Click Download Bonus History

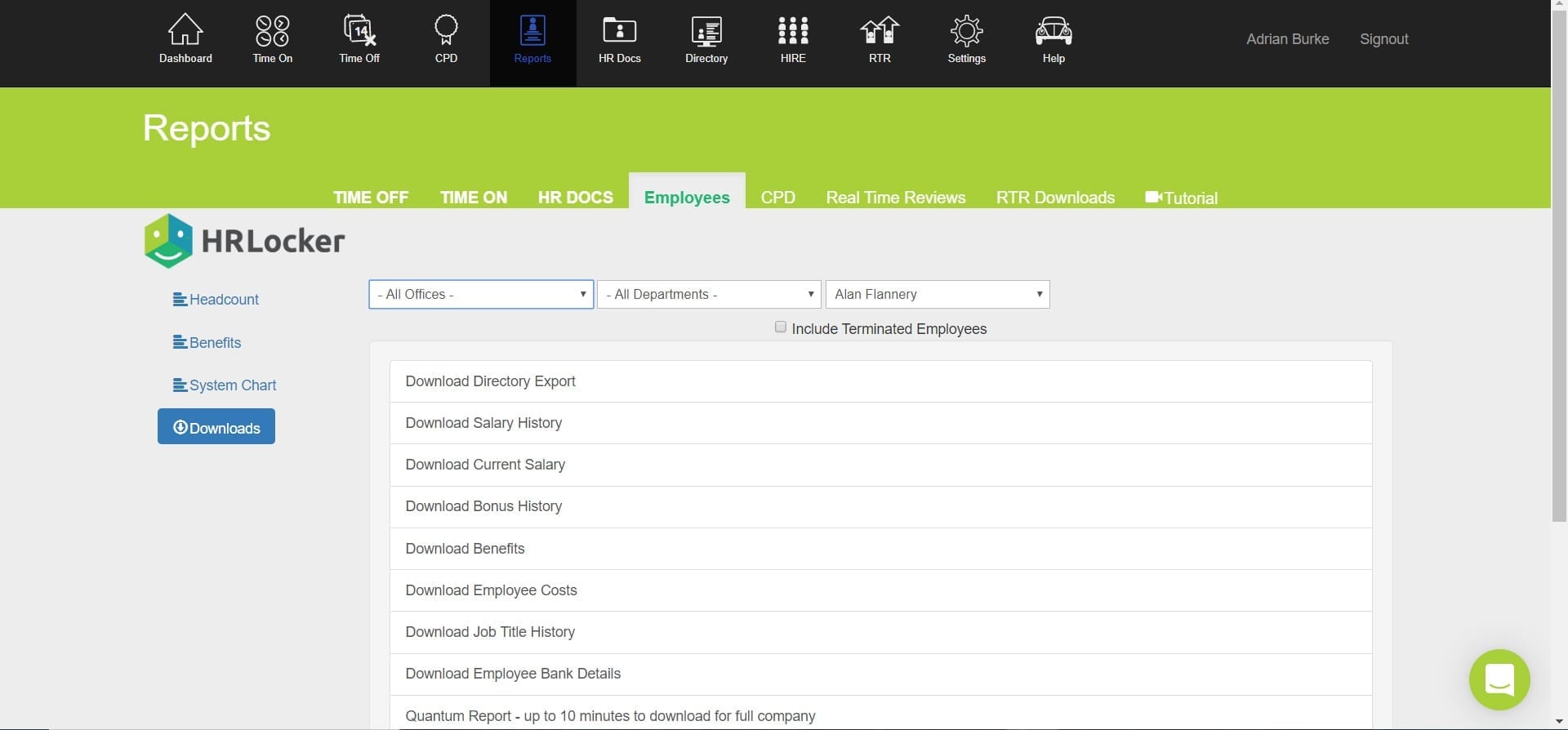880,506
